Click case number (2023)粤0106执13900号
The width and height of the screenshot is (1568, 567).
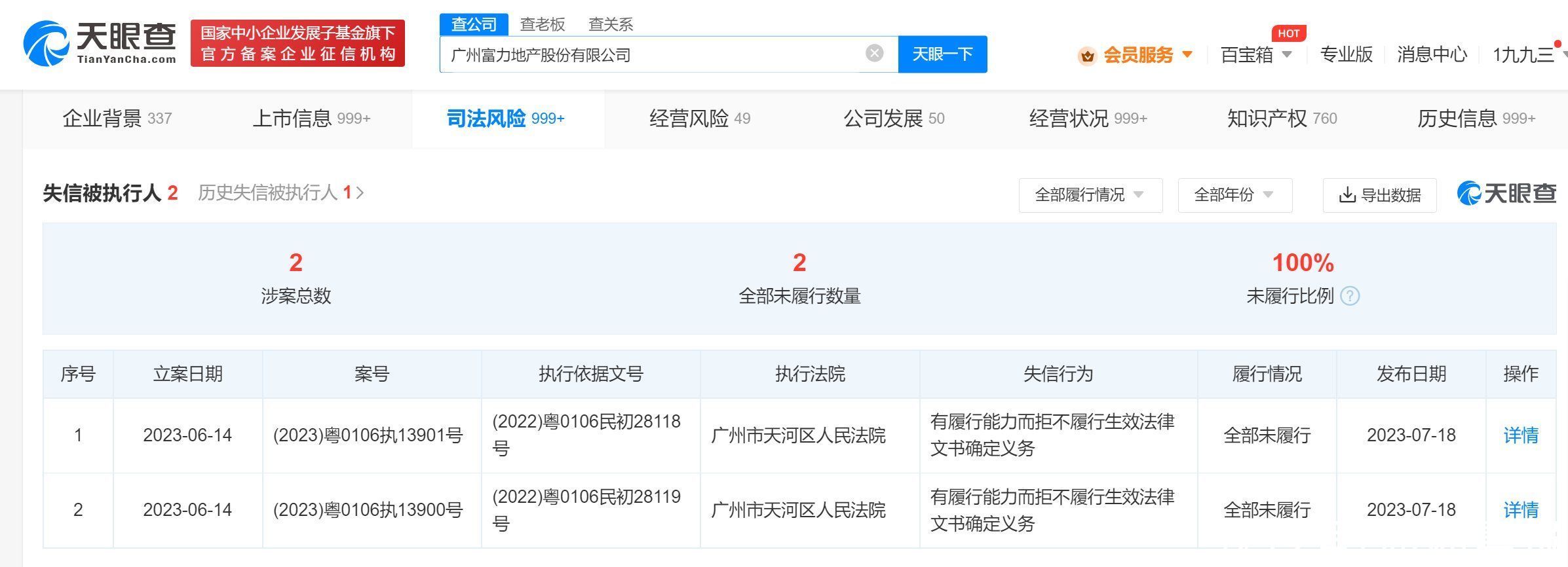click(x=368, y=510)
